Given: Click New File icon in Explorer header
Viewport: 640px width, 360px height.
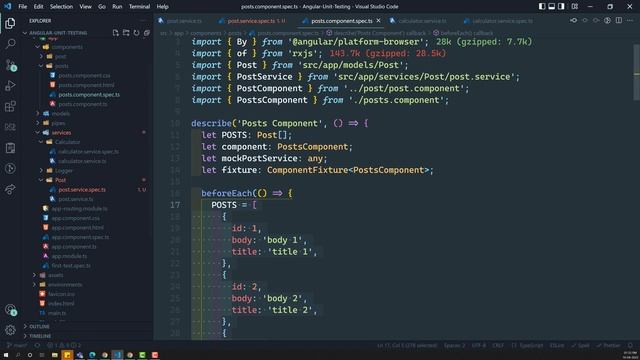Looking at the screenshot, I should (x=116, y=33).
